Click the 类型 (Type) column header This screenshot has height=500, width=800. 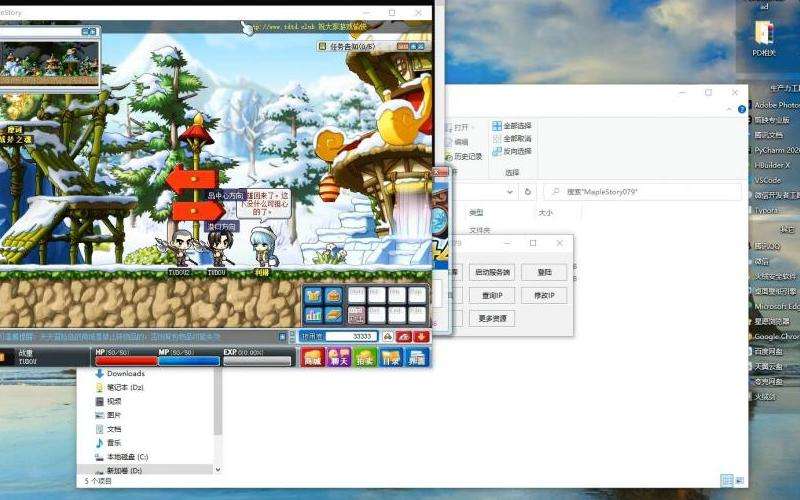476,212
